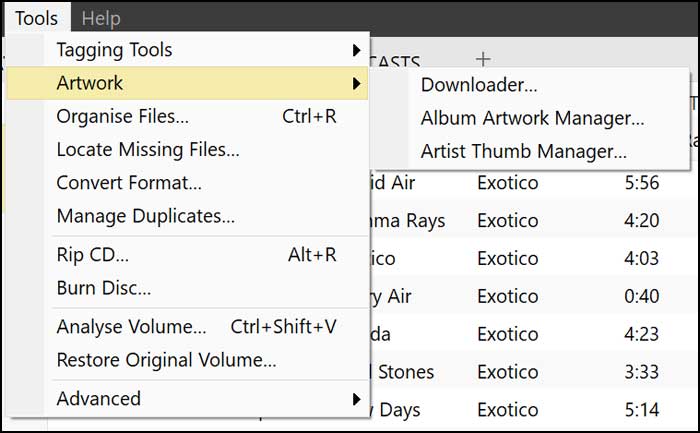This screenshot has height=433, width=700.
Task: Choose Burn Disc option
Action: click(104, 289)
